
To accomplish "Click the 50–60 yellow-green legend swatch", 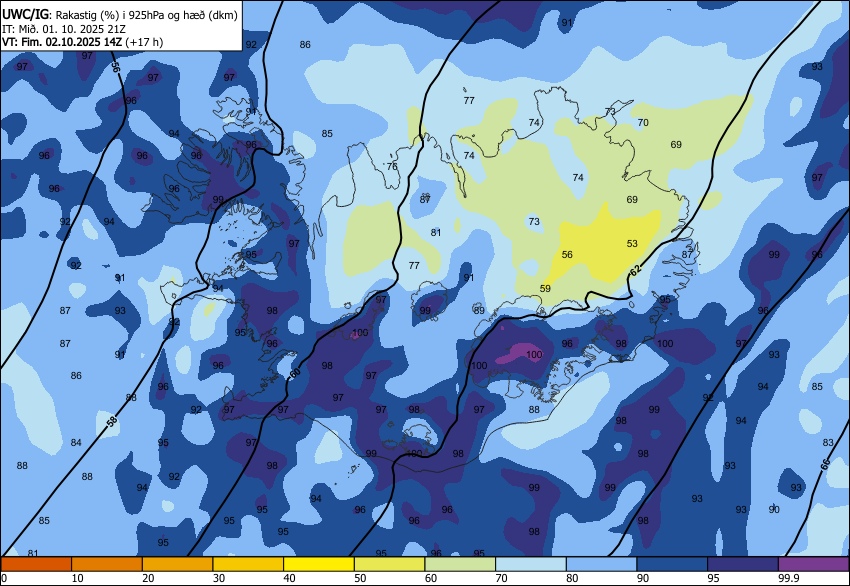I will coord(389,564).
